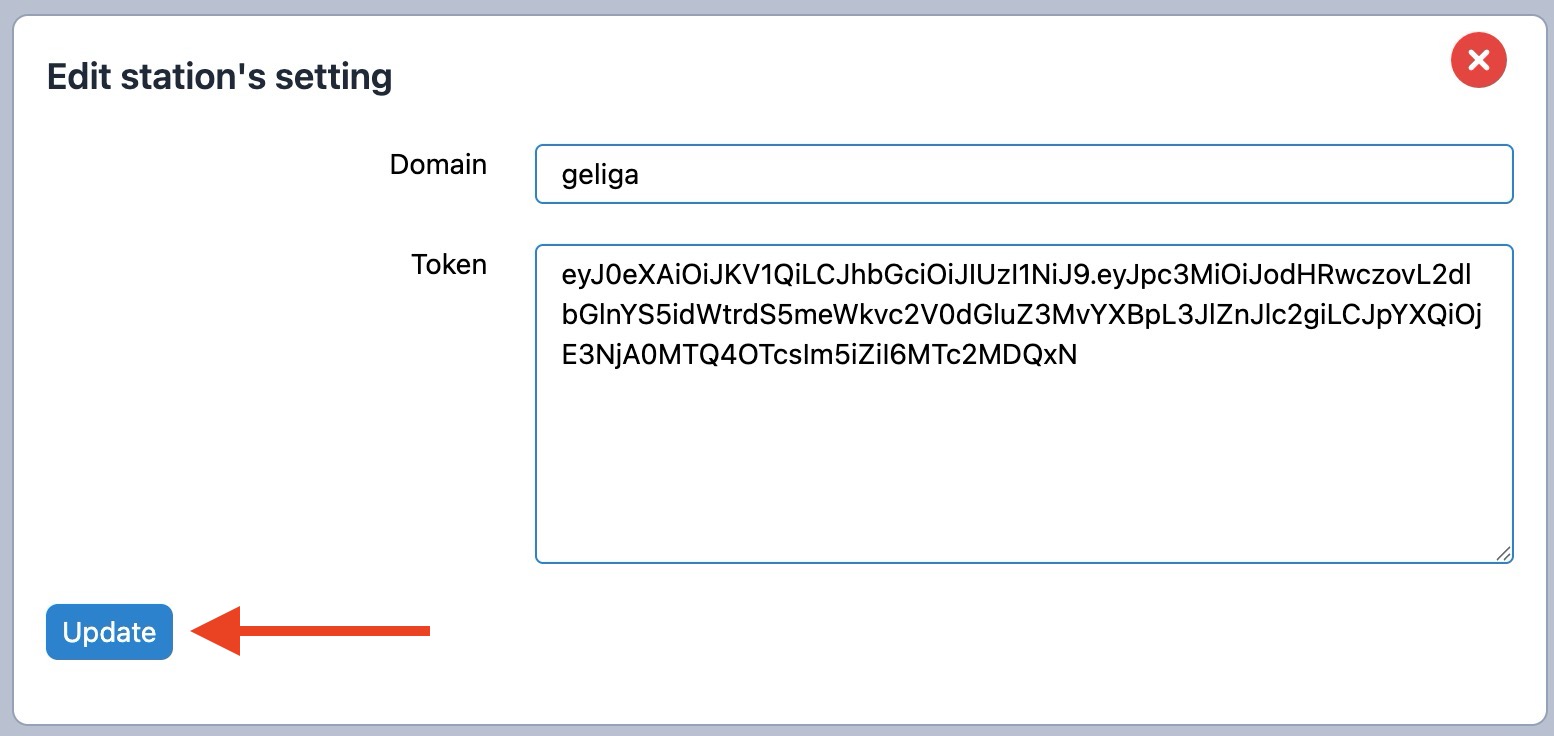Screen dimensions: 1554x736
Task: Focus the Domain input field
Action: pos(1023,175)
